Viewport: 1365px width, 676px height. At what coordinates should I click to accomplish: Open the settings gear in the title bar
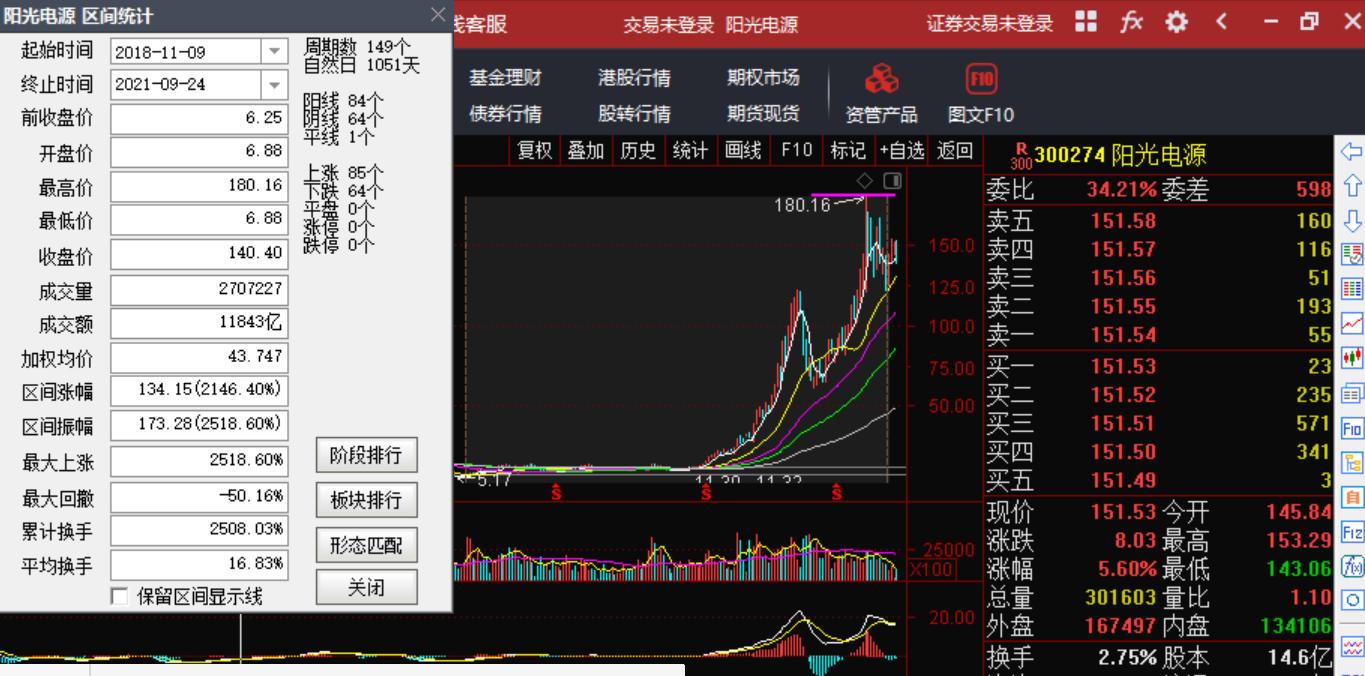(x=1176, y=22)
